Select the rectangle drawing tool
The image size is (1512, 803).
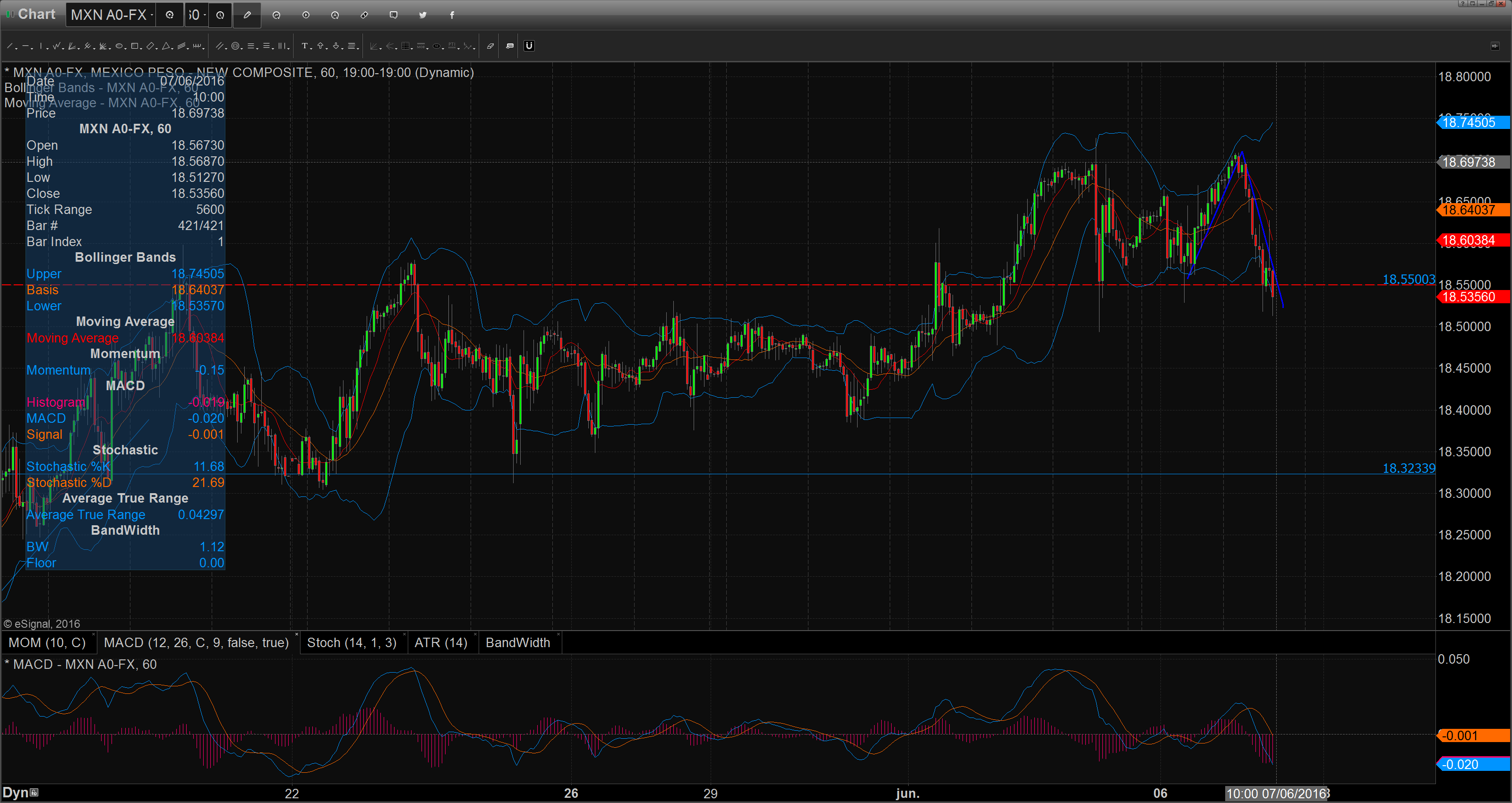pyautogui.click(x=134, y=46)
